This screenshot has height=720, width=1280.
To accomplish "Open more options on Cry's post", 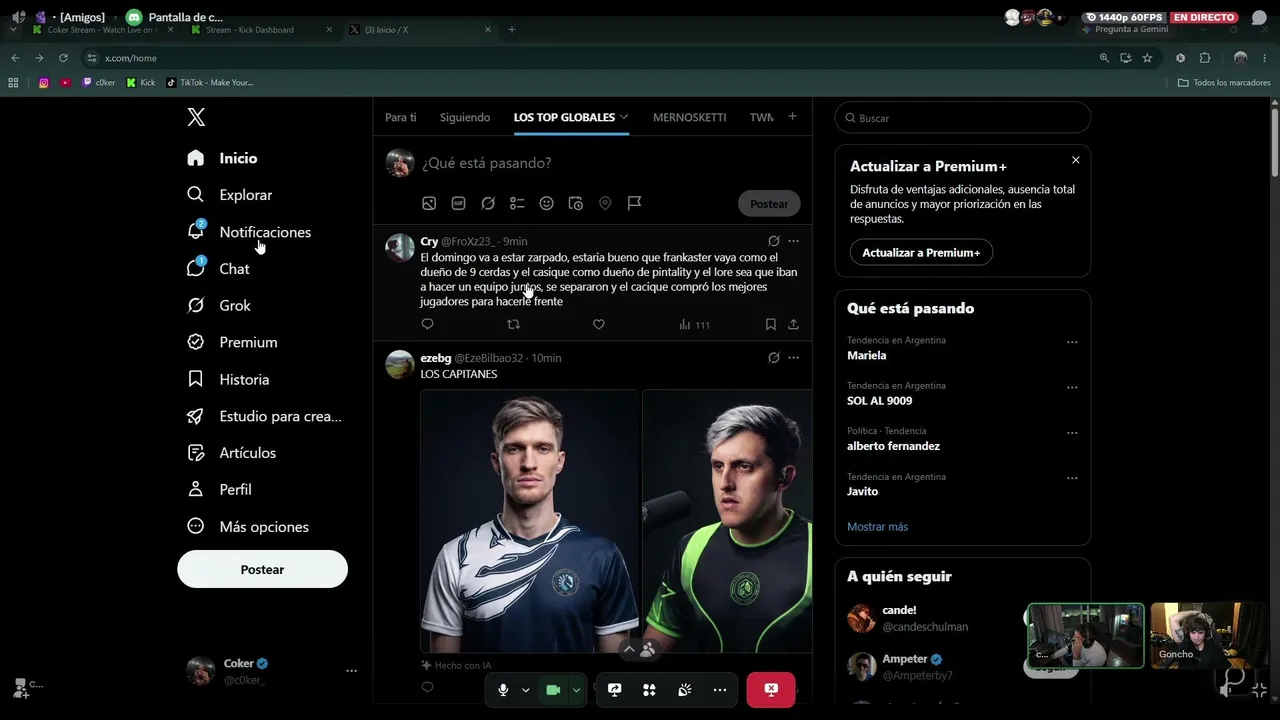I will click(793, 241).
